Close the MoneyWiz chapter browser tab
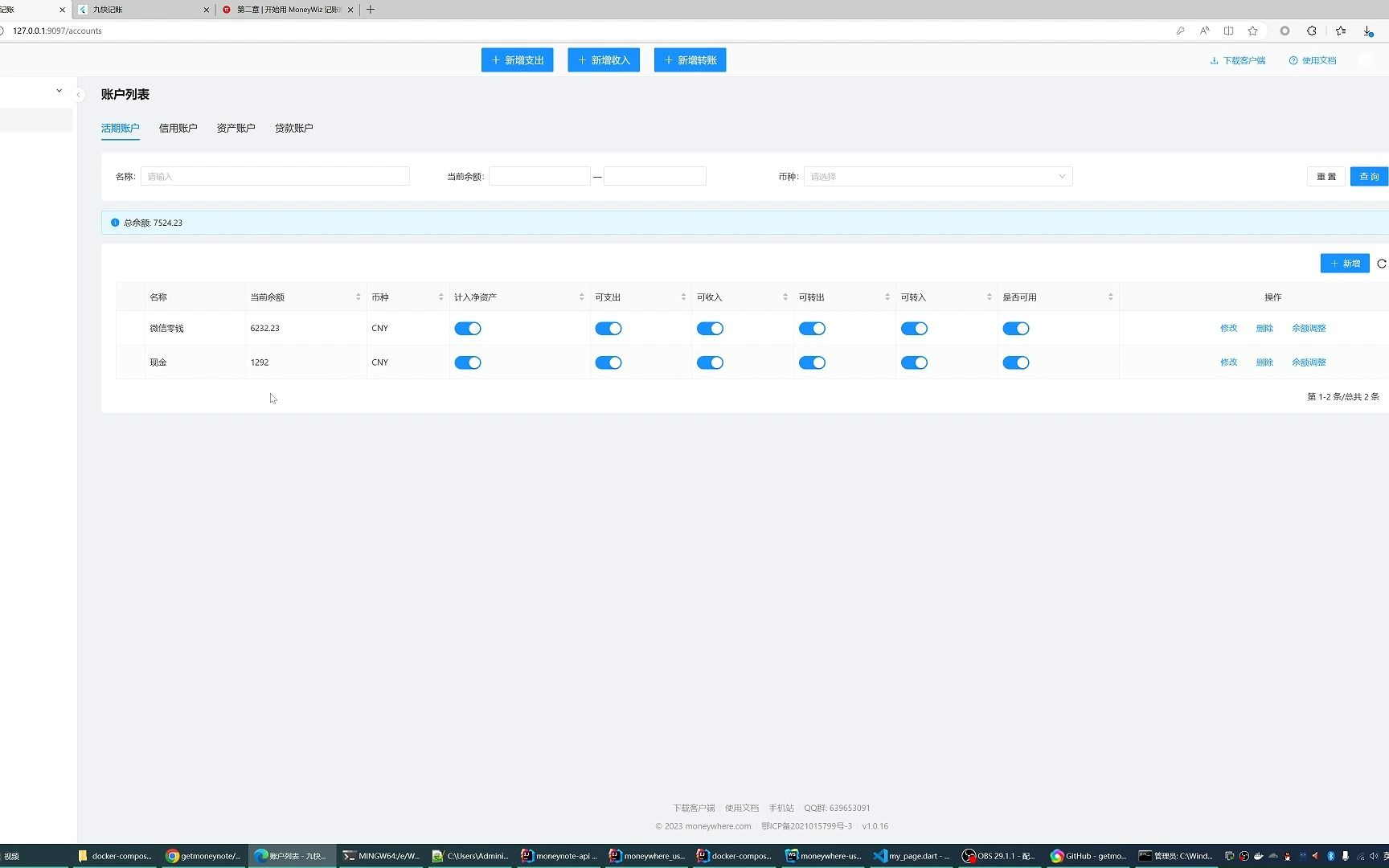The height and width of the screenshot is (868, 1389). pos(350,10)
